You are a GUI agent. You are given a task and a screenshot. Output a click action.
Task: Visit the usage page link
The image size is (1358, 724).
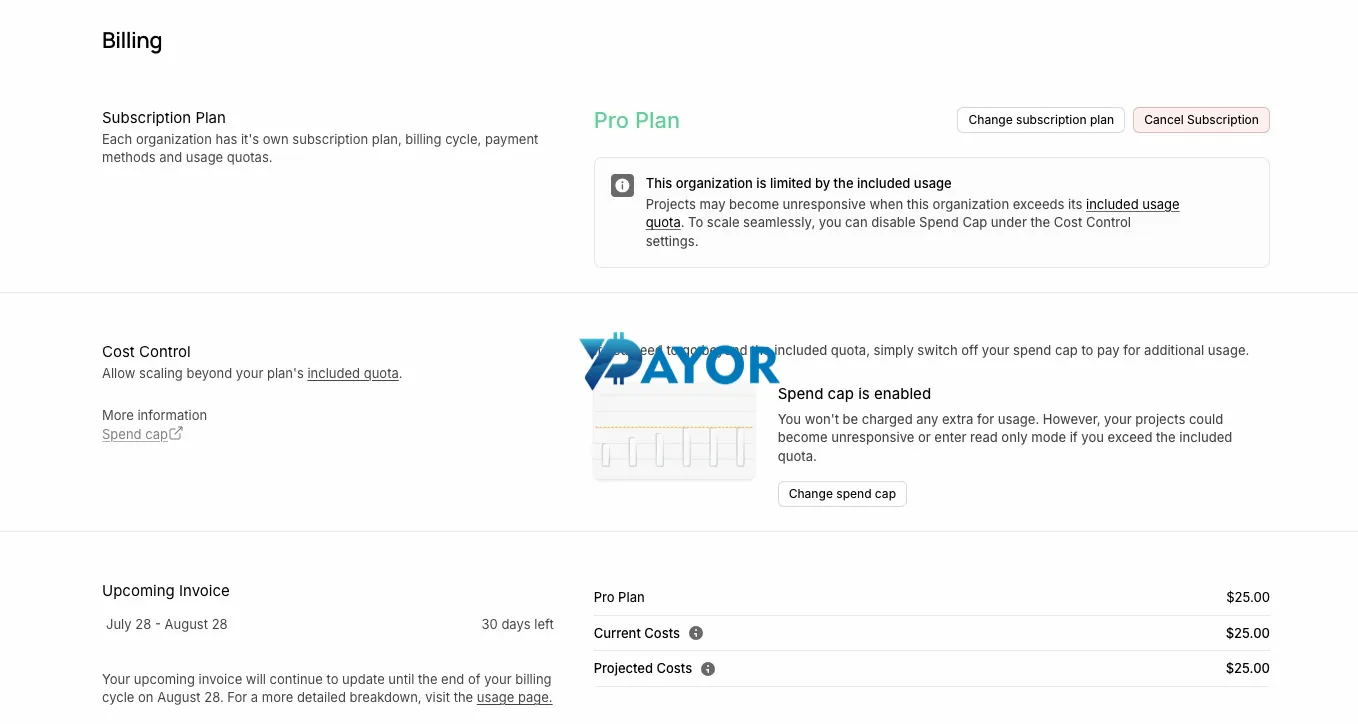click(x=514, y=697)
